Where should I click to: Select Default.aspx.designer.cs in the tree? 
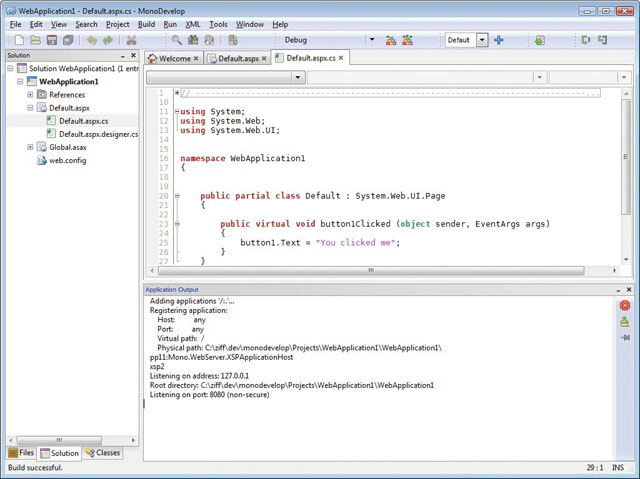pos(98,134)
